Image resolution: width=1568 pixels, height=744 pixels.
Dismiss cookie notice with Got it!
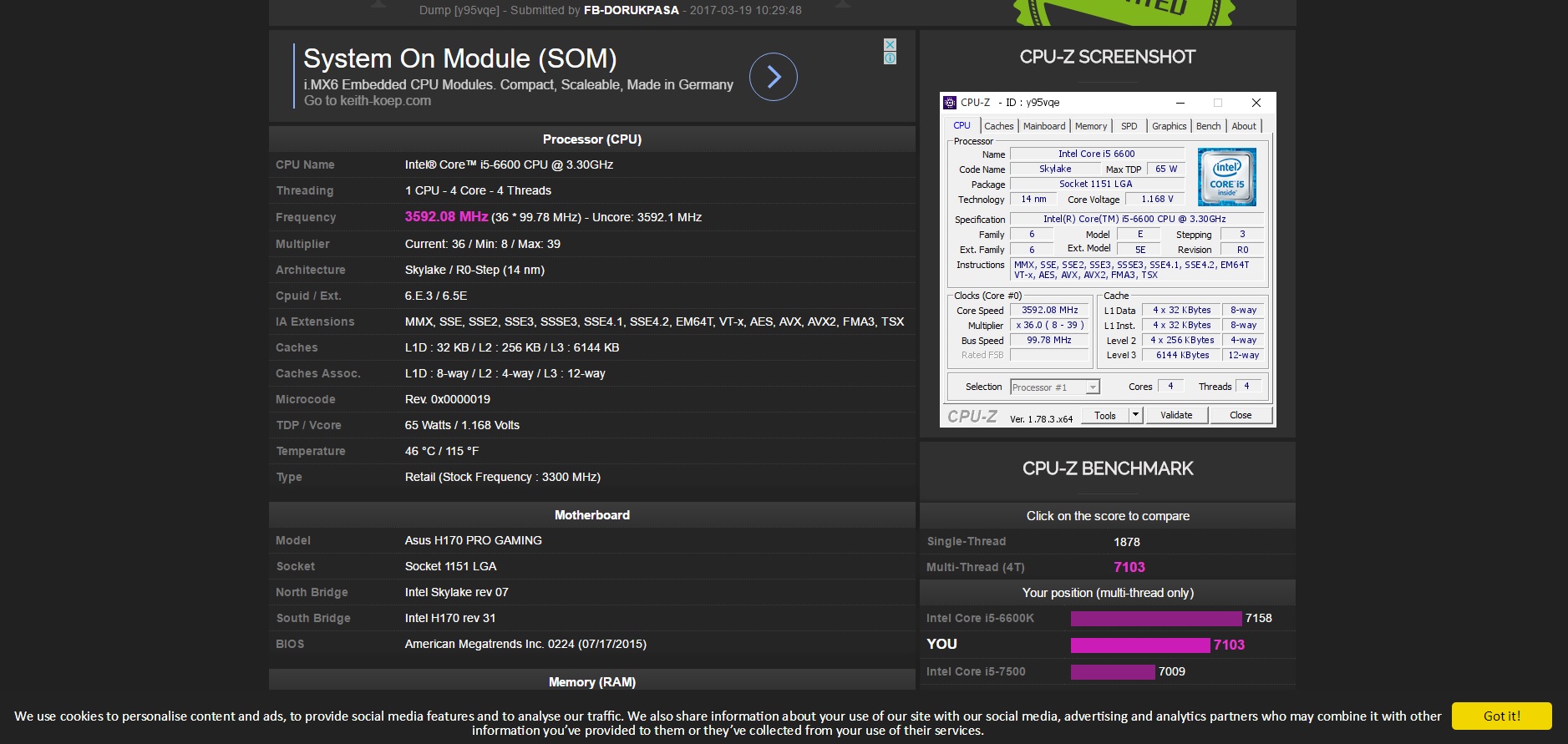pyautogui.click(x=1501, y=716)
